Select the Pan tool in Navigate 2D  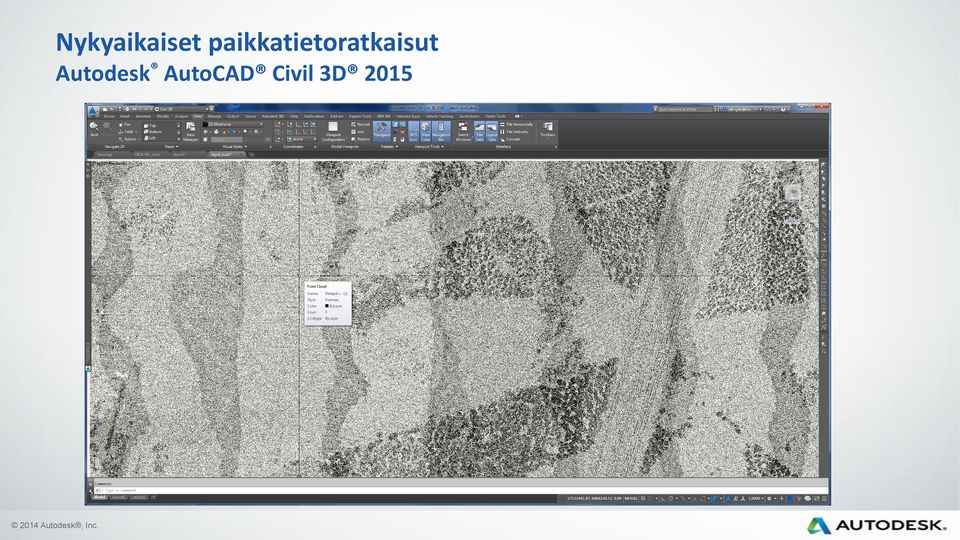[x=125, y=124]
